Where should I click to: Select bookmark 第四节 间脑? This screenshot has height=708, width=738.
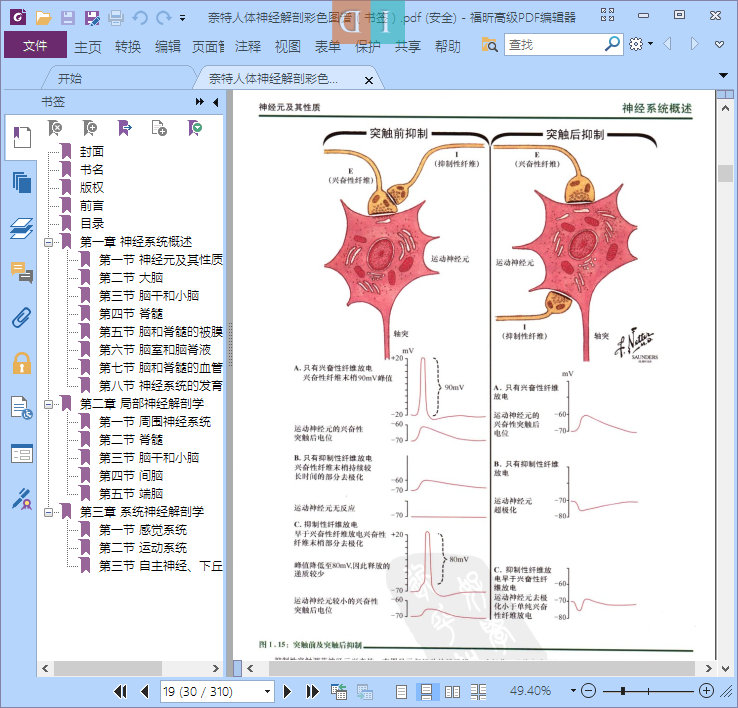[131, 476]
